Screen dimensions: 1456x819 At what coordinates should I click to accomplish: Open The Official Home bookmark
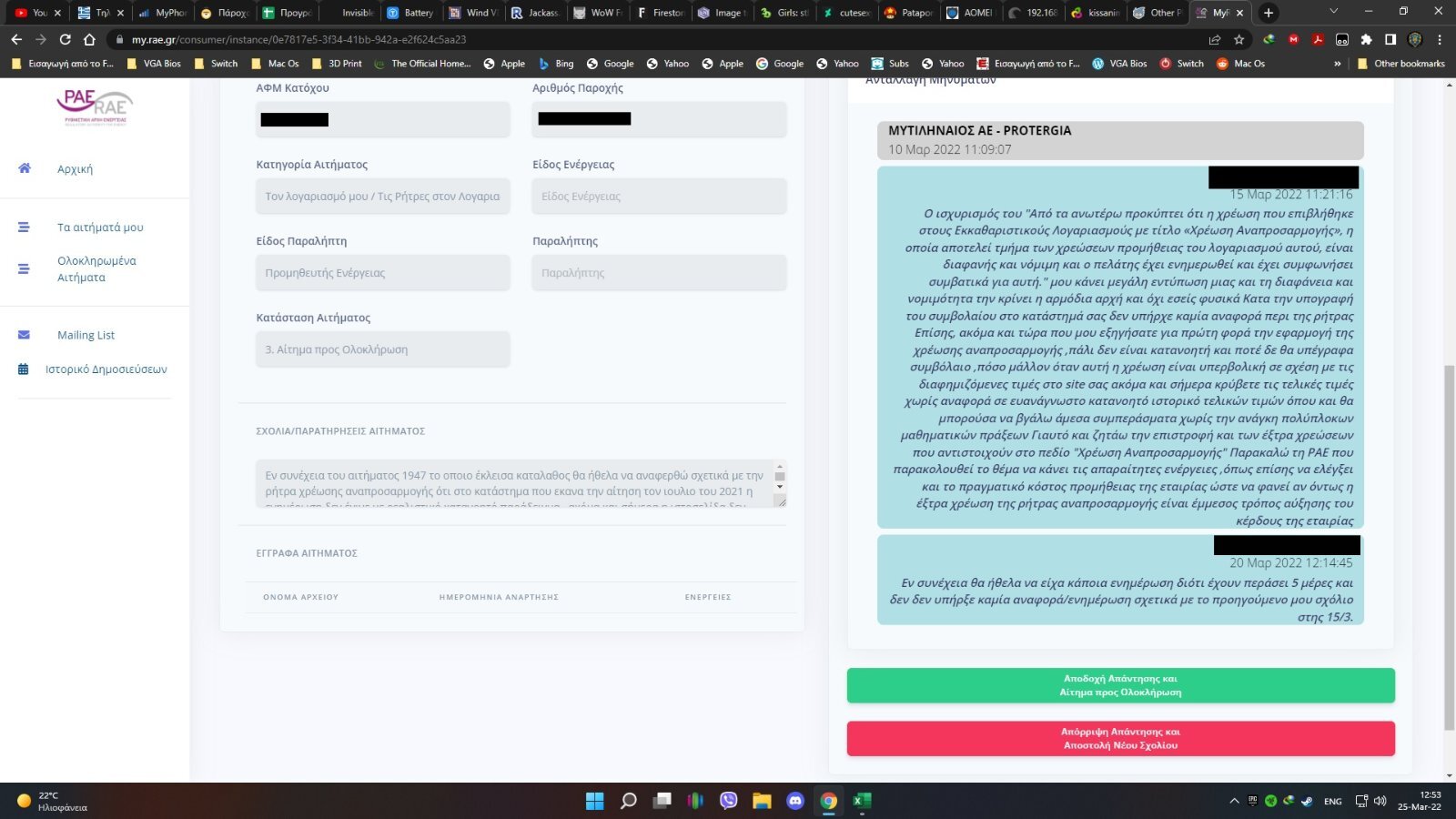click(x=421, y=64)
